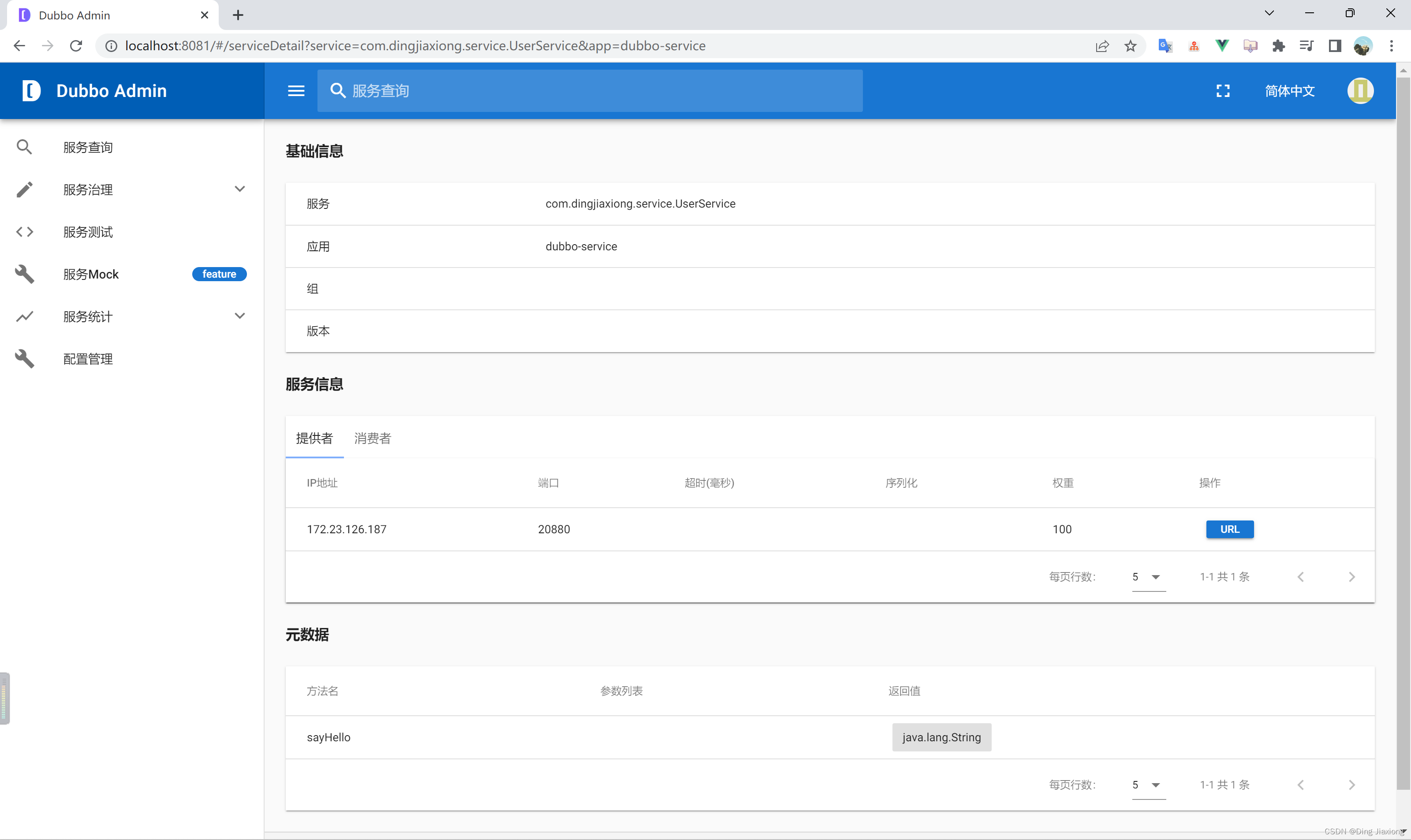The image size is (1411, 840).
Task: Open Vue devtools extension icon
Action: 1222,46
